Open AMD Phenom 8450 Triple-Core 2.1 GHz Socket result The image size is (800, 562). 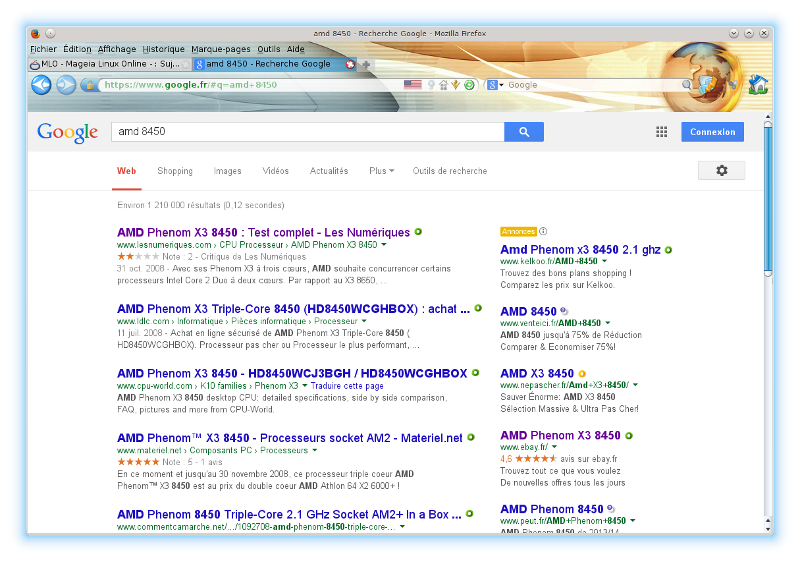[x=289, y=515]
